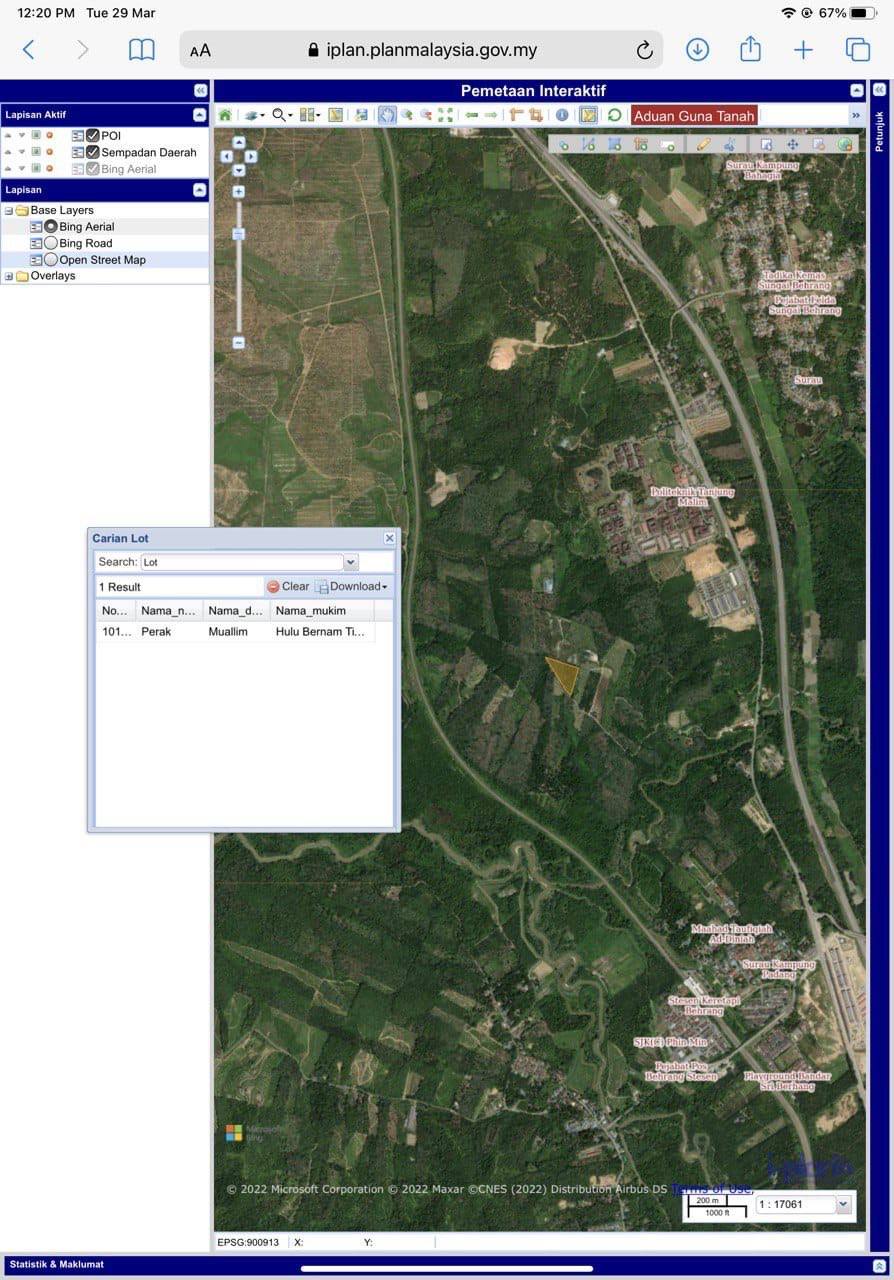Toggle the Sempadan Daerah layer checkbox
The height and width of the screenshot is (1280, 894).
(92, 153)
